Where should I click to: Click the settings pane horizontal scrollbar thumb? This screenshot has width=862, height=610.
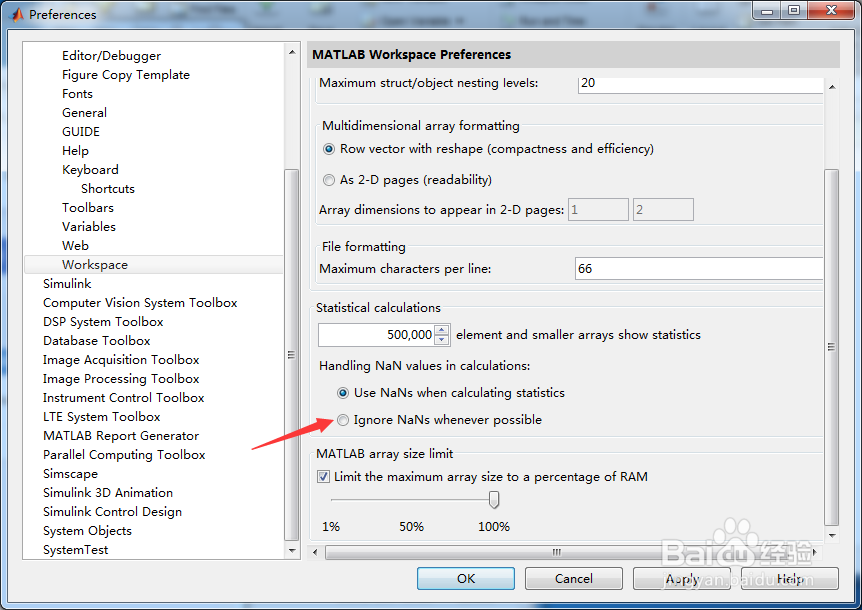[x=556, y=552]
